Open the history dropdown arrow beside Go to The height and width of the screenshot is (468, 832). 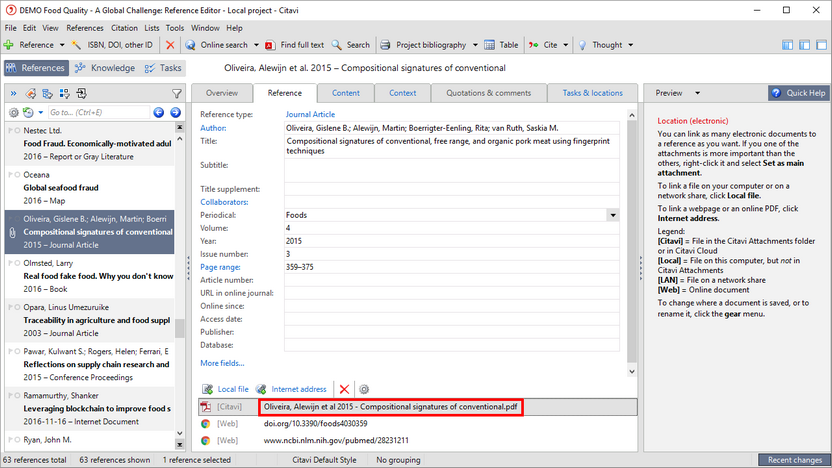[40, 112]
